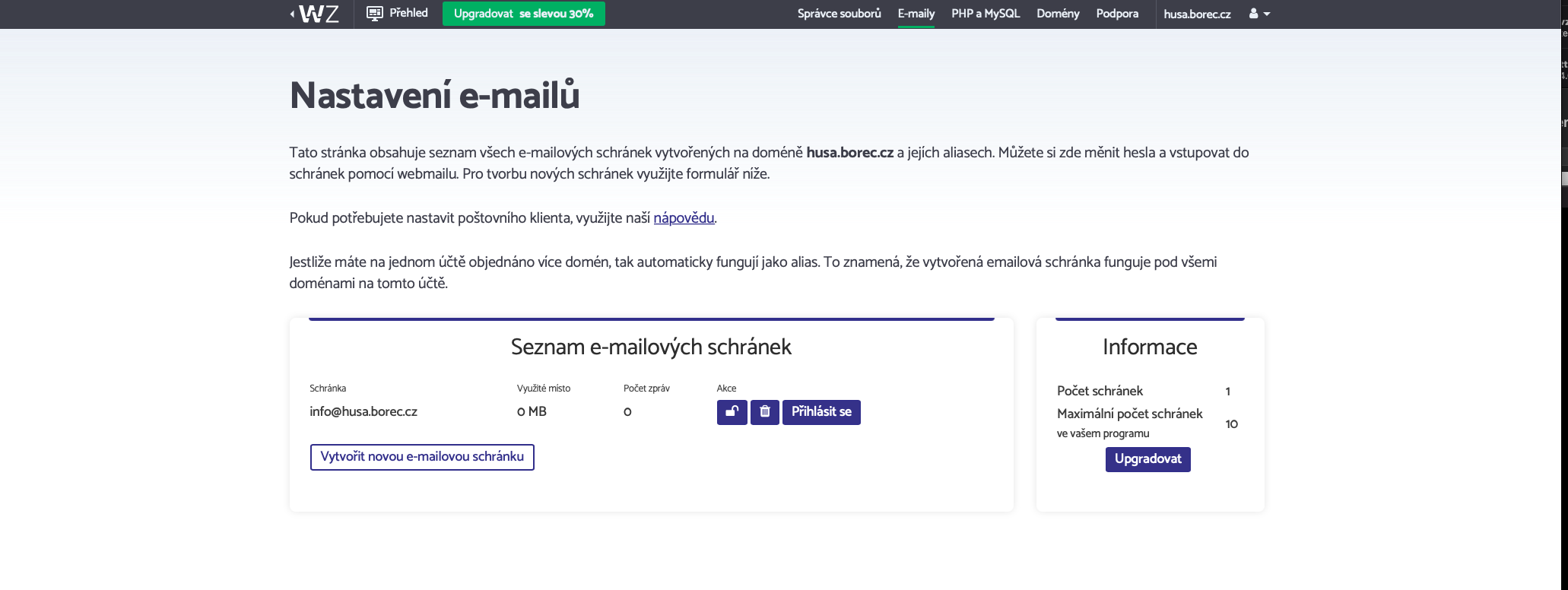Click the Přihlásit se button

(821, 412)
